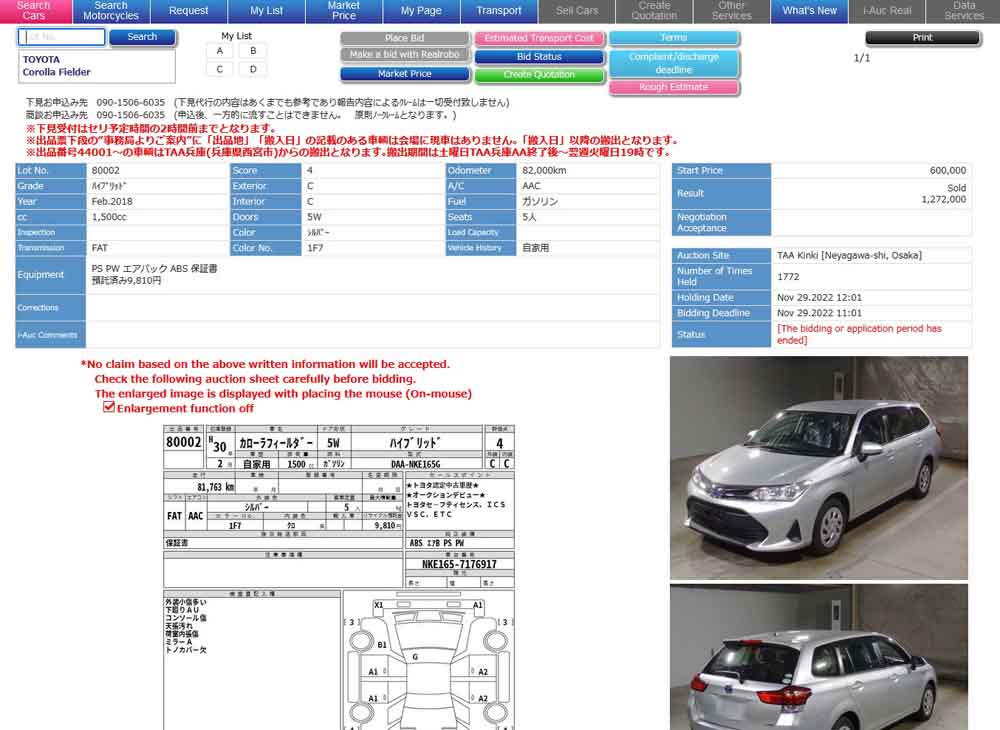Click number of times held 1772
The width and height of the screenshot is (1000, 730).
click(x=788, y=277)
